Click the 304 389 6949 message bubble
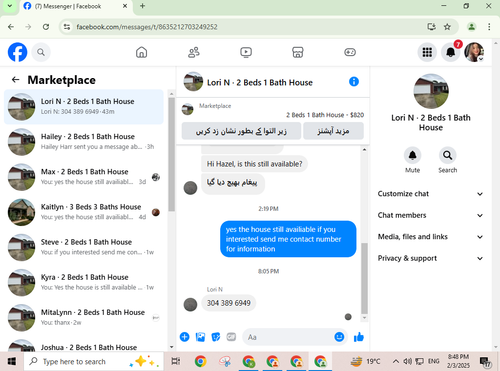This screenshot has height=371, width=500. (228, 303)
